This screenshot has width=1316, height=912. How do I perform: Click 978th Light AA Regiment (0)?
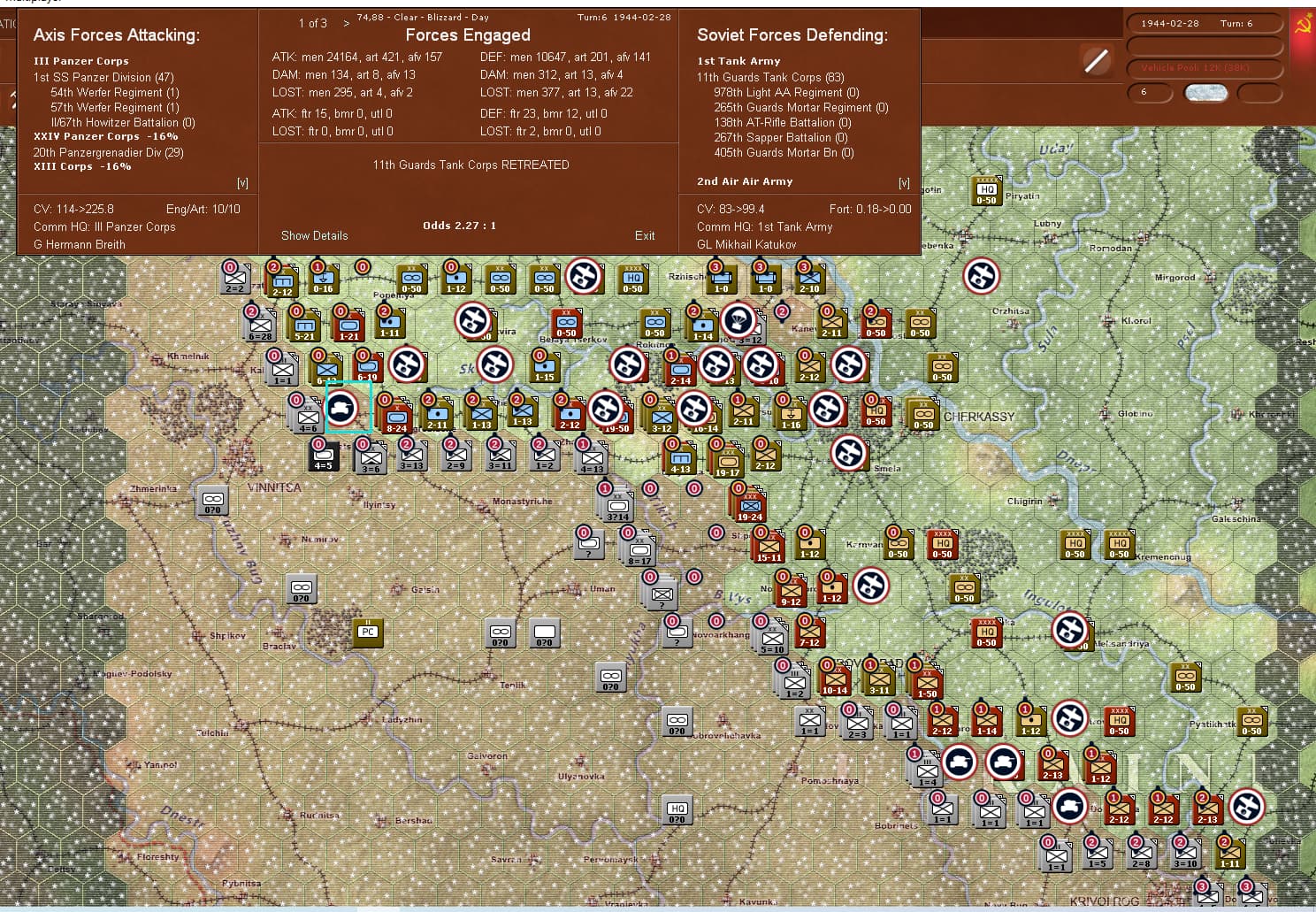(786, 92)
